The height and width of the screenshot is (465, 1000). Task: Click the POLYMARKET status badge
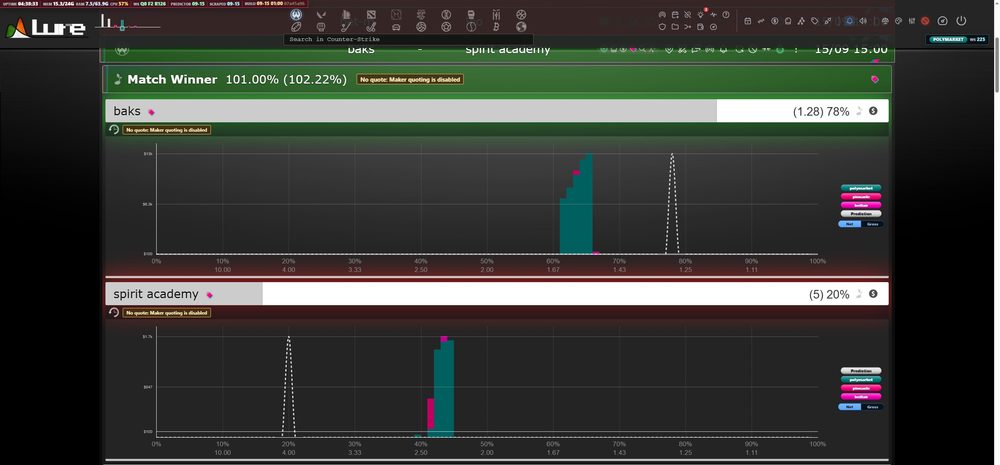click(948, 40)
